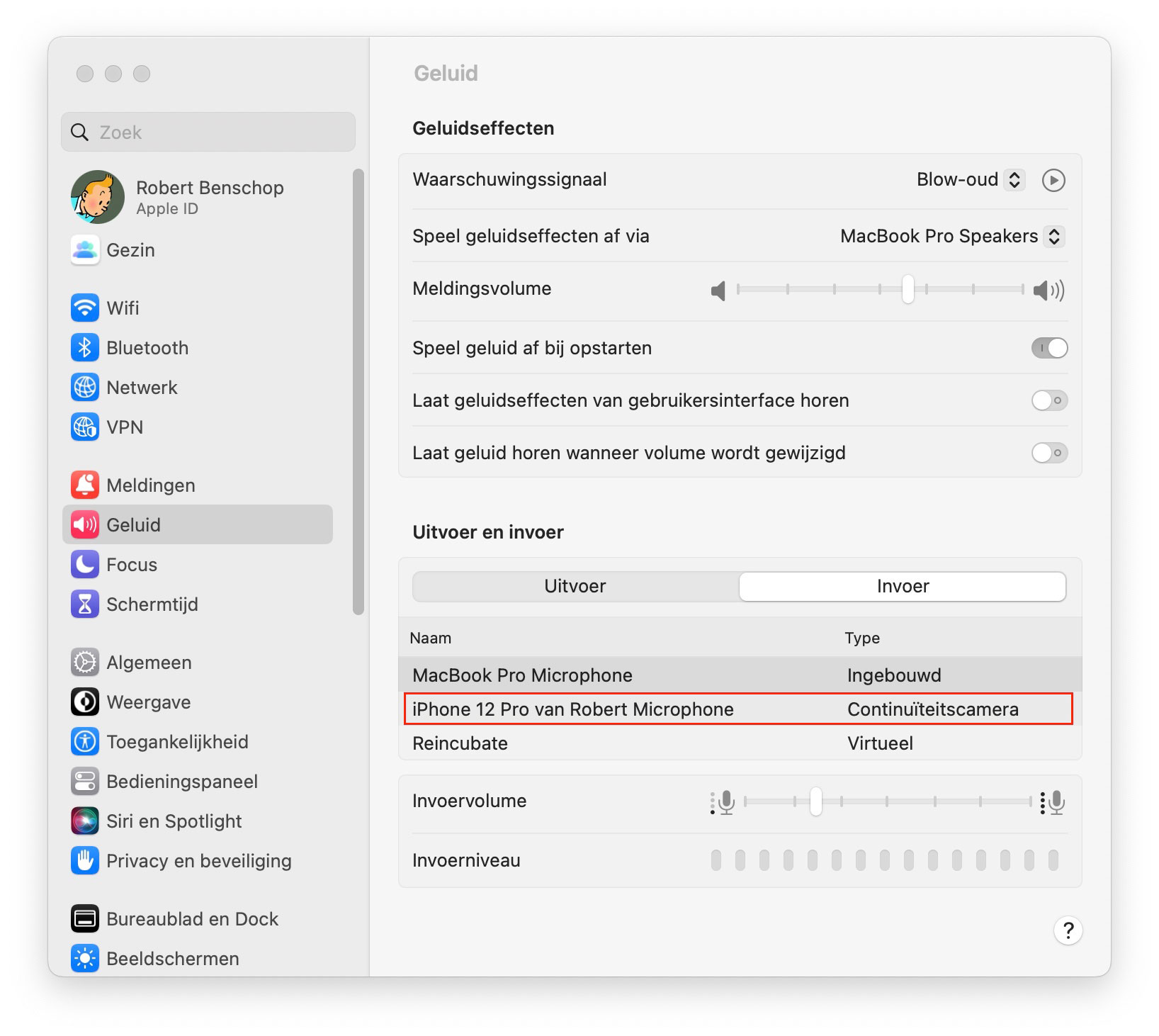Click the loud microphone icon beside Invoervolume
The height and width of the screenshot is (1036, 1159).
click(1053, 802)
